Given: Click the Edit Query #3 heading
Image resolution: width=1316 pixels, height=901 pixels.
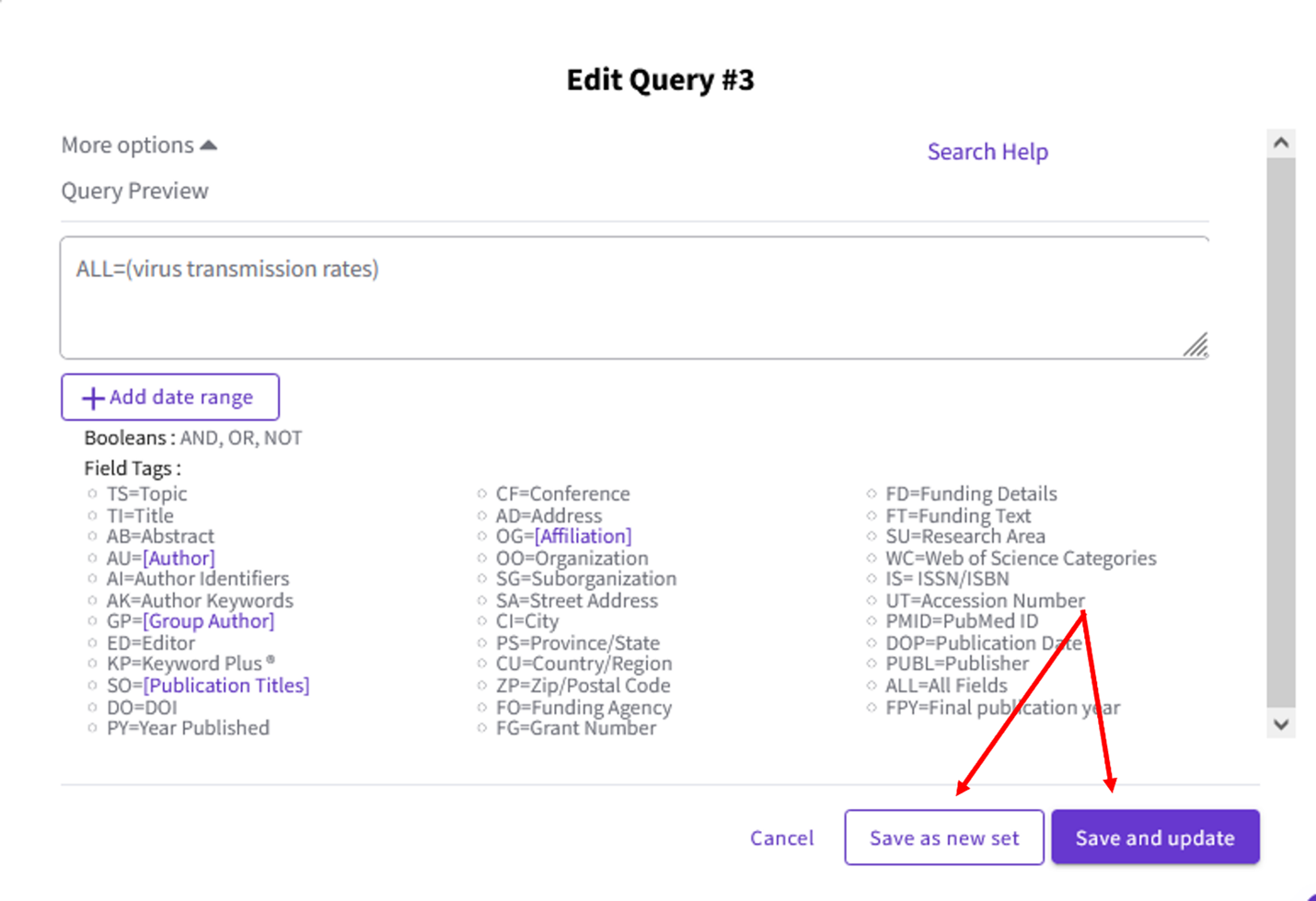Looking at the screenshot, I should tap(660, 79).
